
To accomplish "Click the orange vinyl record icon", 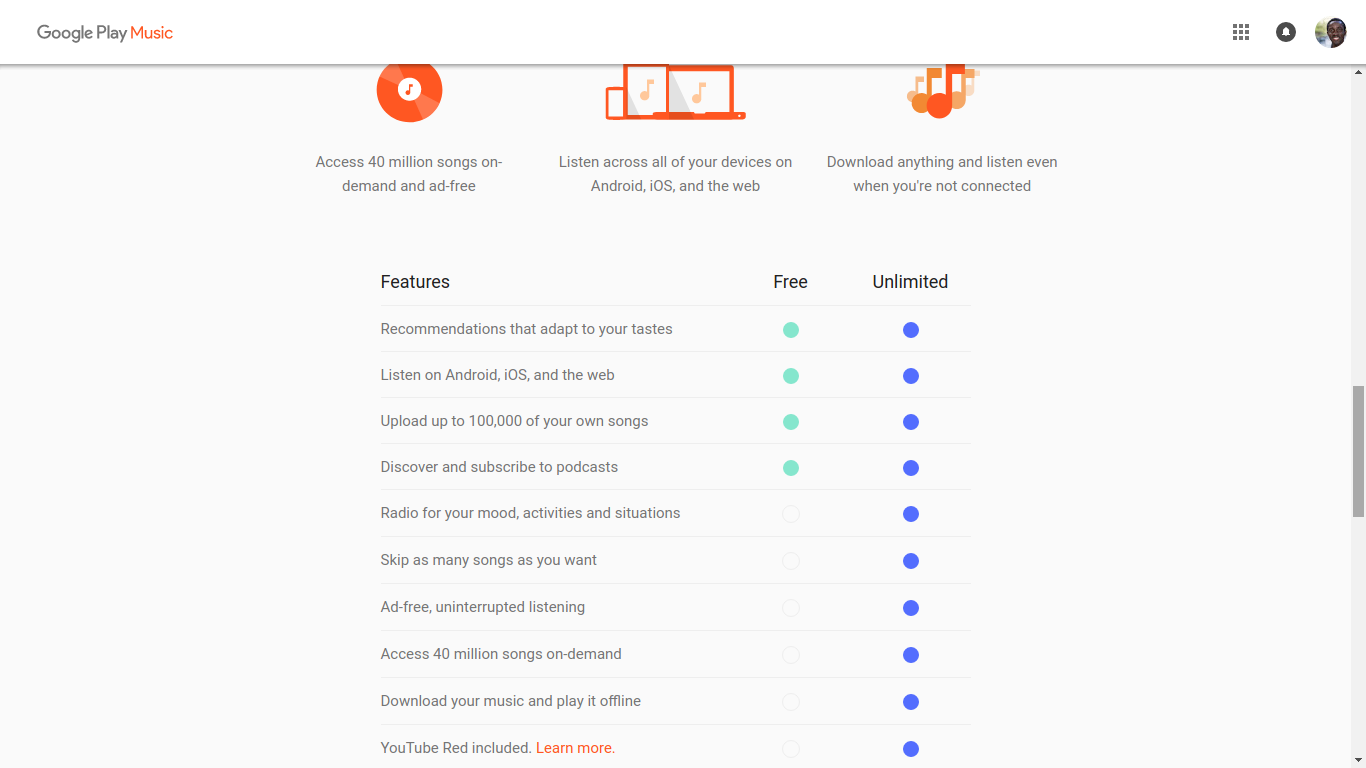I will tap(409, 90).
